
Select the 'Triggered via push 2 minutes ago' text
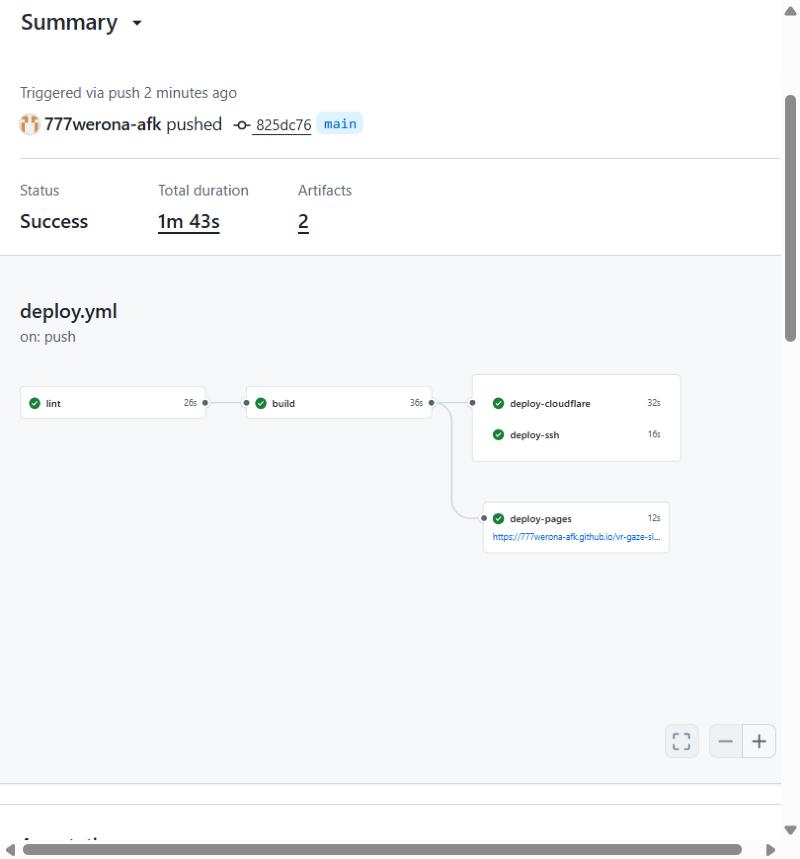tap(128, 93)
